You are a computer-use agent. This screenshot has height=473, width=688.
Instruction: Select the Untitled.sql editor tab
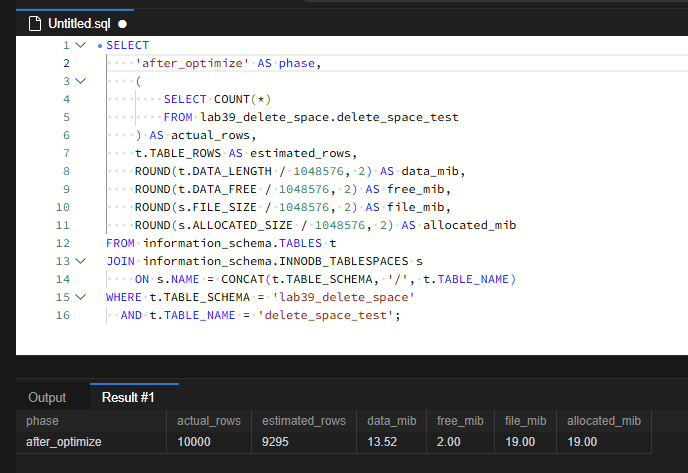click(75, 23)
